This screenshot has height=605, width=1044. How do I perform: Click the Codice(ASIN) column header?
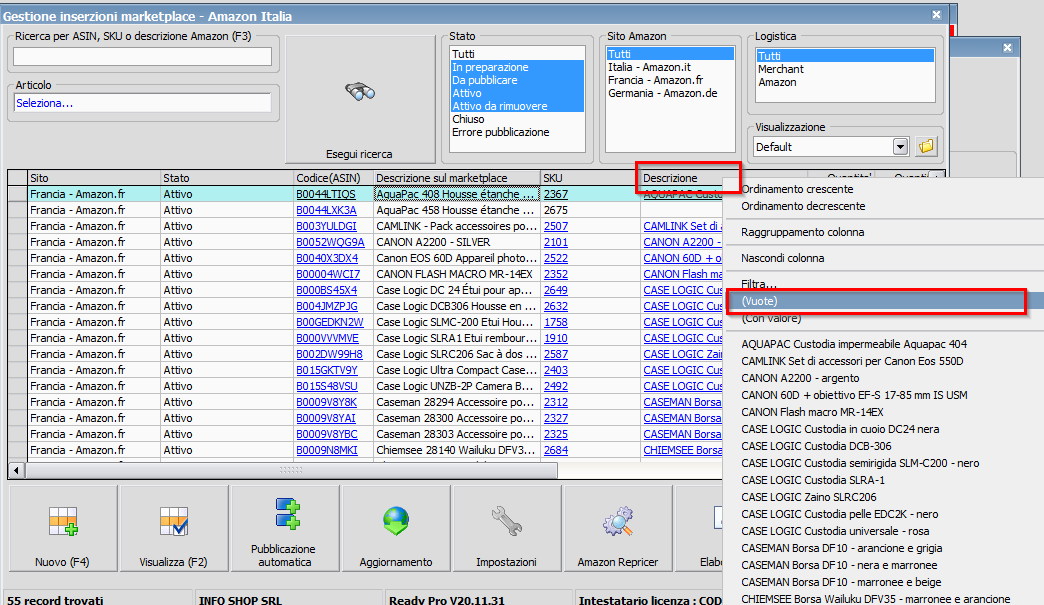pos(334,178)
